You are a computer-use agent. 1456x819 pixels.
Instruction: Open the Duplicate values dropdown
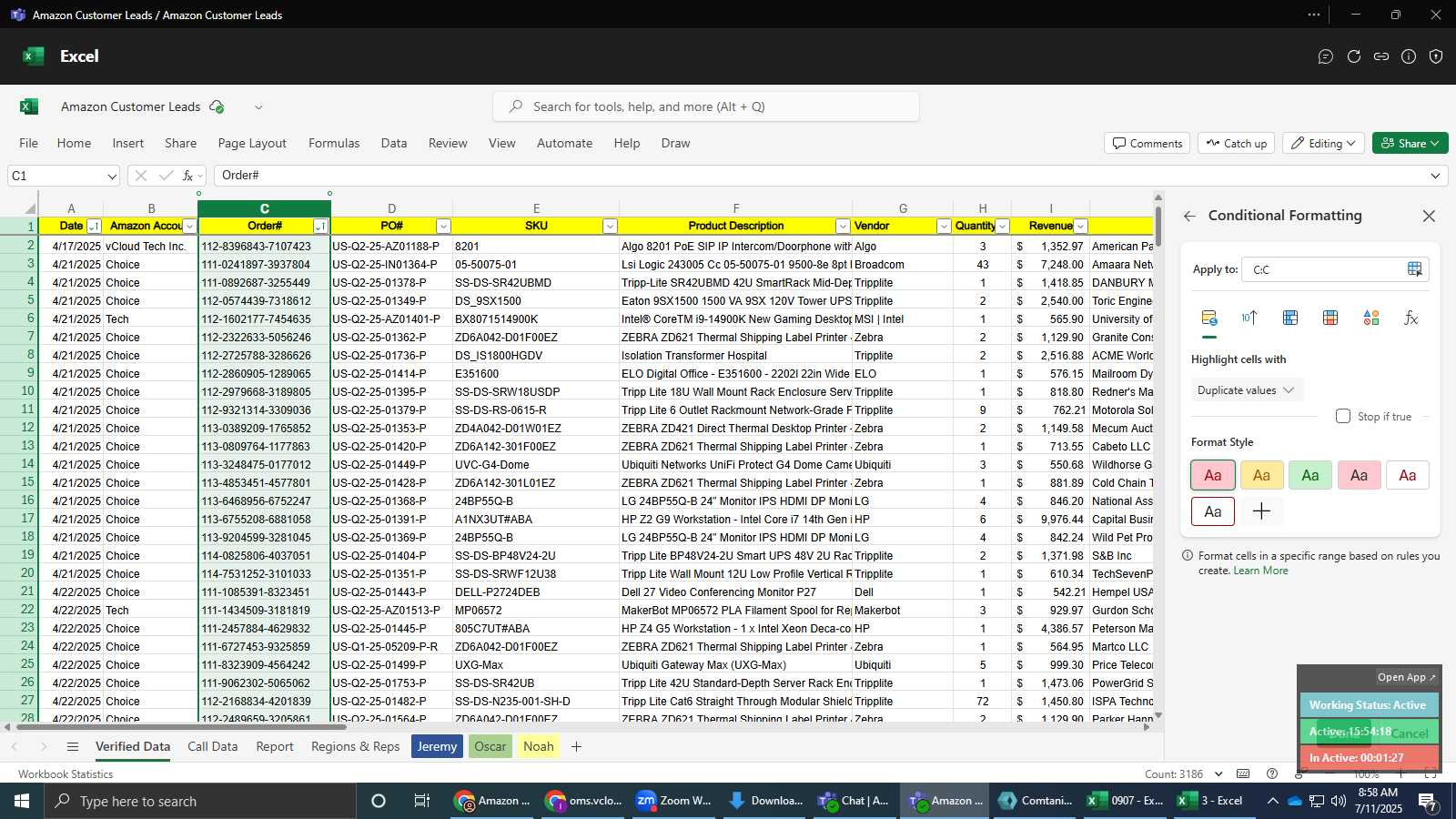point(1247,390)
